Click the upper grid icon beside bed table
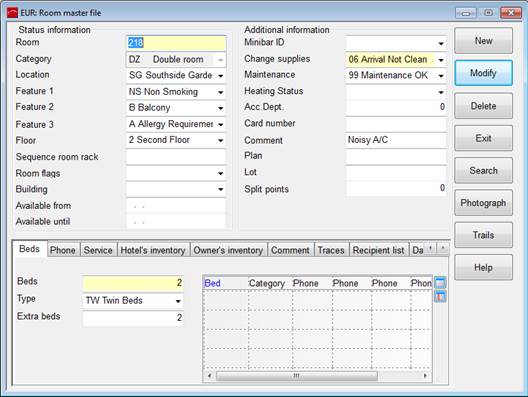 point(440,283)
